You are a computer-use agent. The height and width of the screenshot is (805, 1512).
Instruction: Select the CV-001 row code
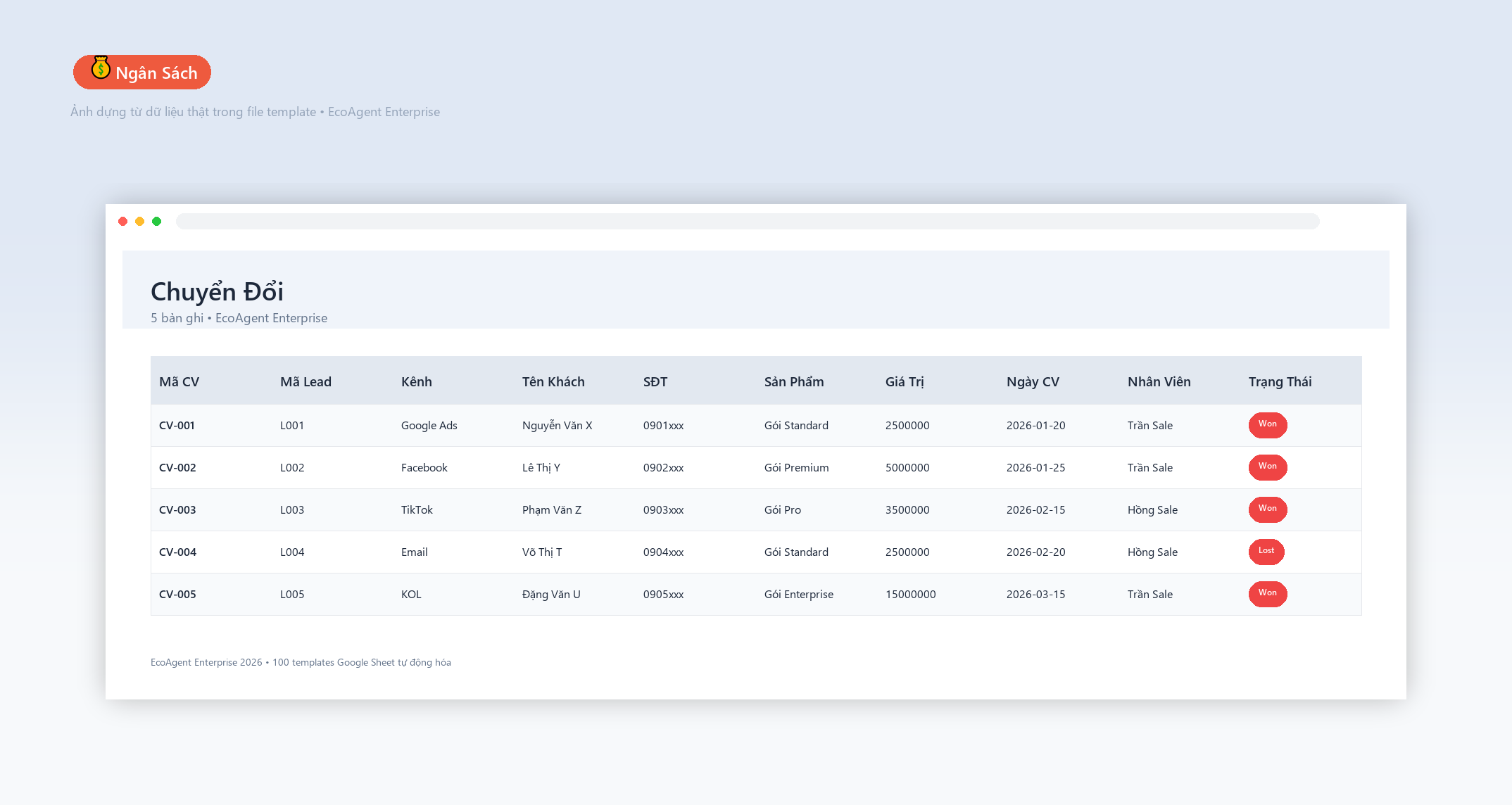[177, 425]
